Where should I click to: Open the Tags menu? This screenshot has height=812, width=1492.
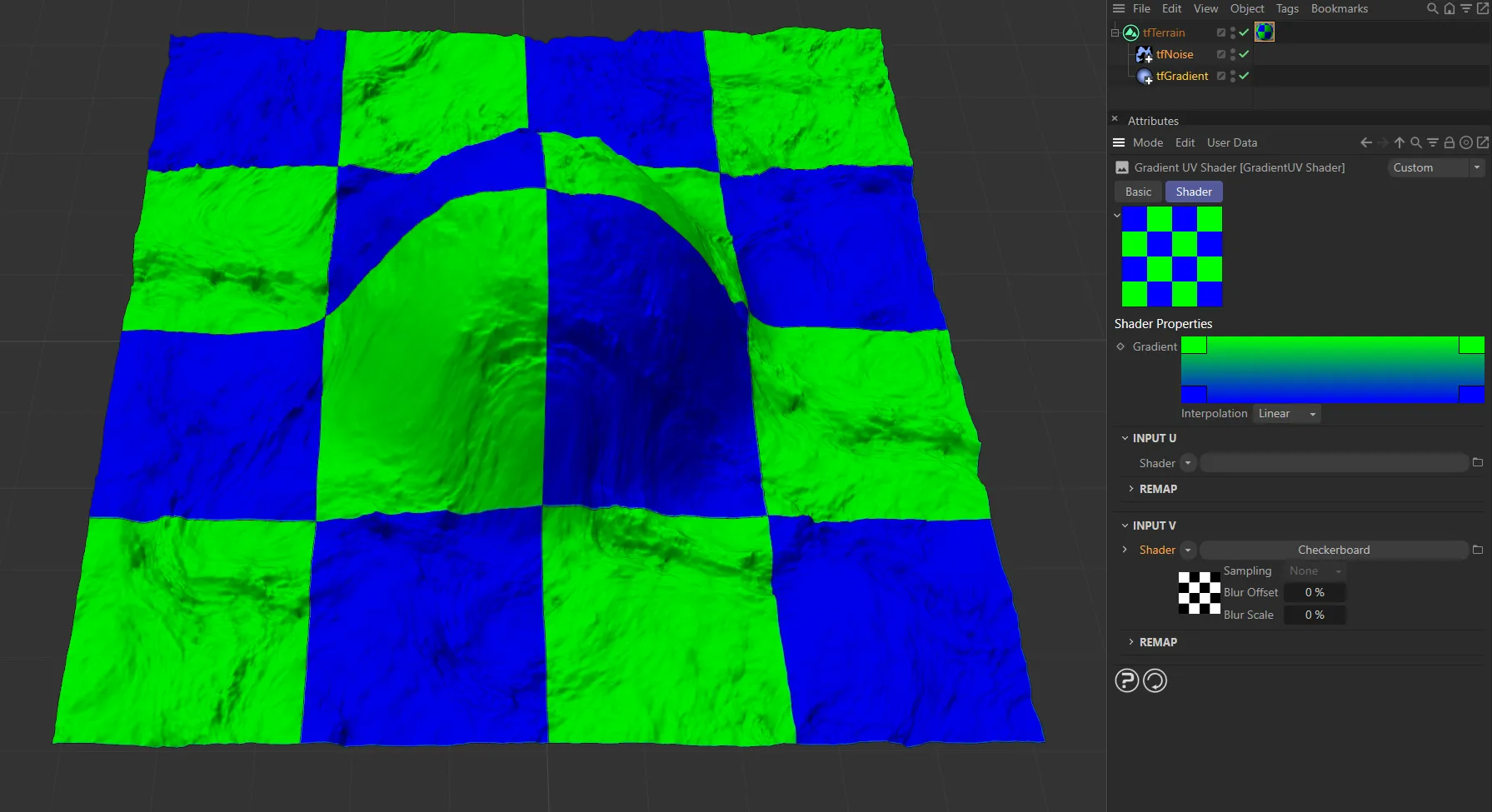tap(1287, 8)
